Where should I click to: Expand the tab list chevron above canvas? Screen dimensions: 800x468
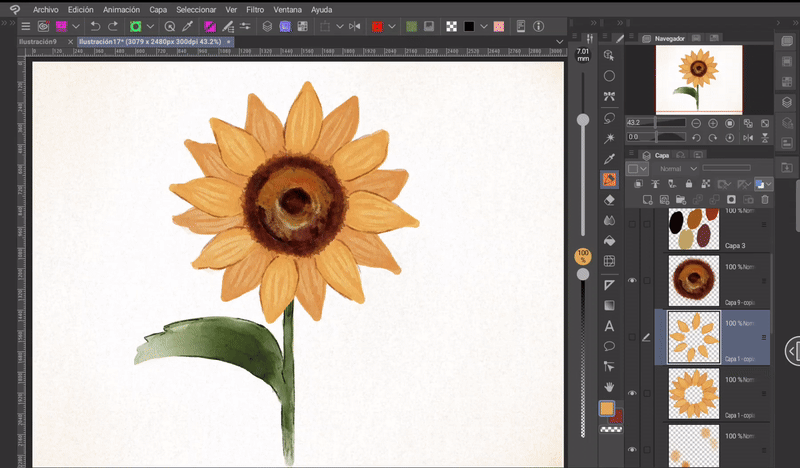pyautogui.click(x=560, y=41)
